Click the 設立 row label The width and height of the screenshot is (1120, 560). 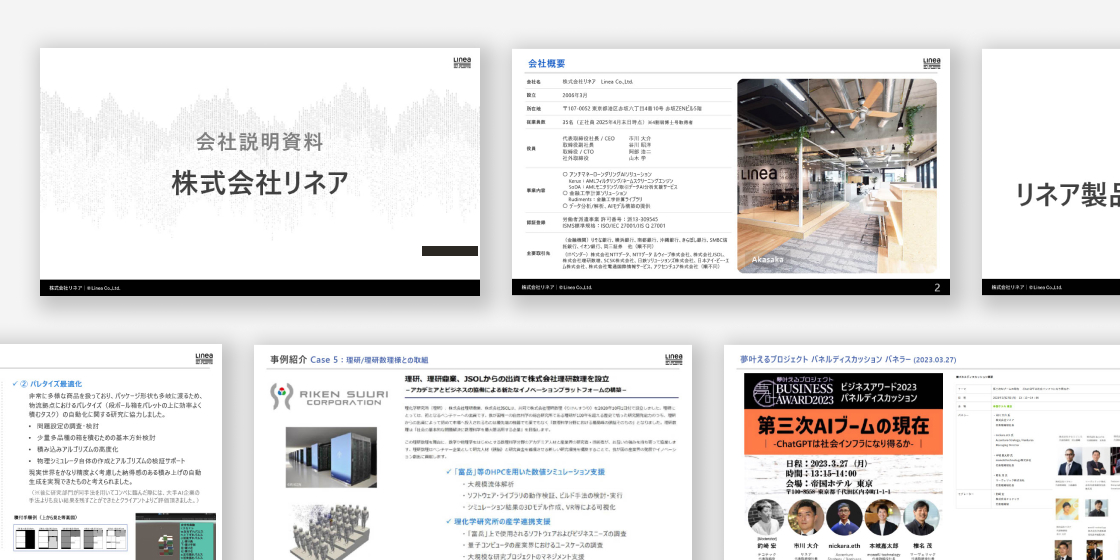click(x=531, y=95)
